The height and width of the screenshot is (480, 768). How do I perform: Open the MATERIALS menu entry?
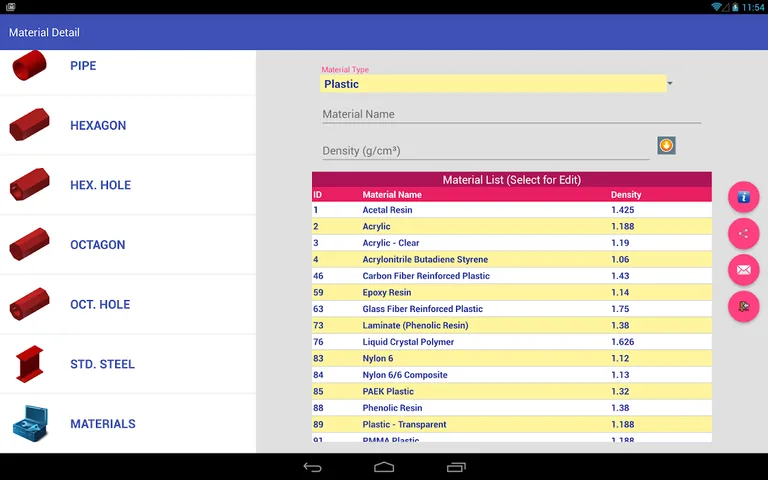[x=128, y=424]
